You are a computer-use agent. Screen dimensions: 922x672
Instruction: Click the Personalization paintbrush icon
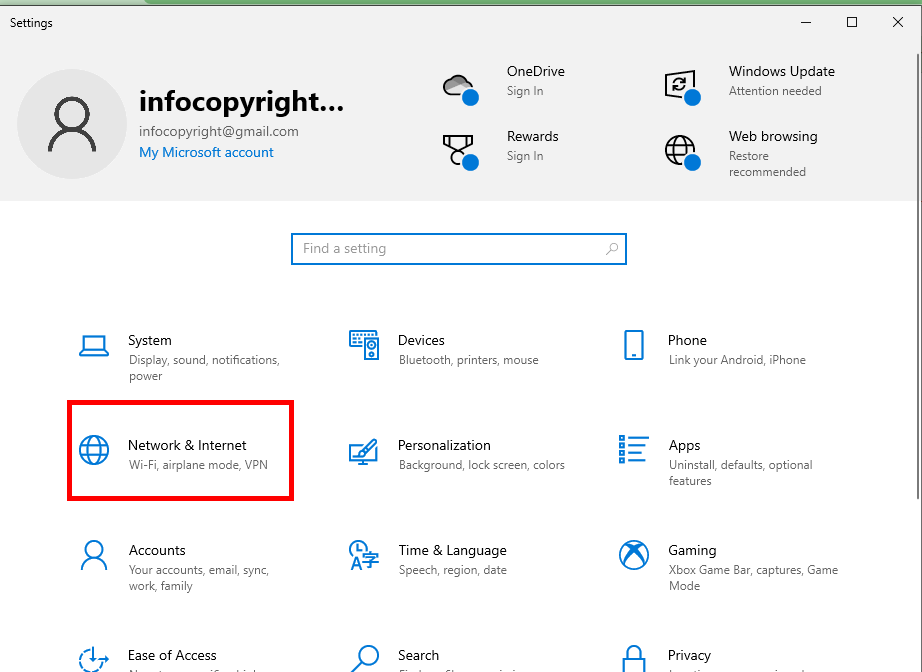[x=363, y=452]
